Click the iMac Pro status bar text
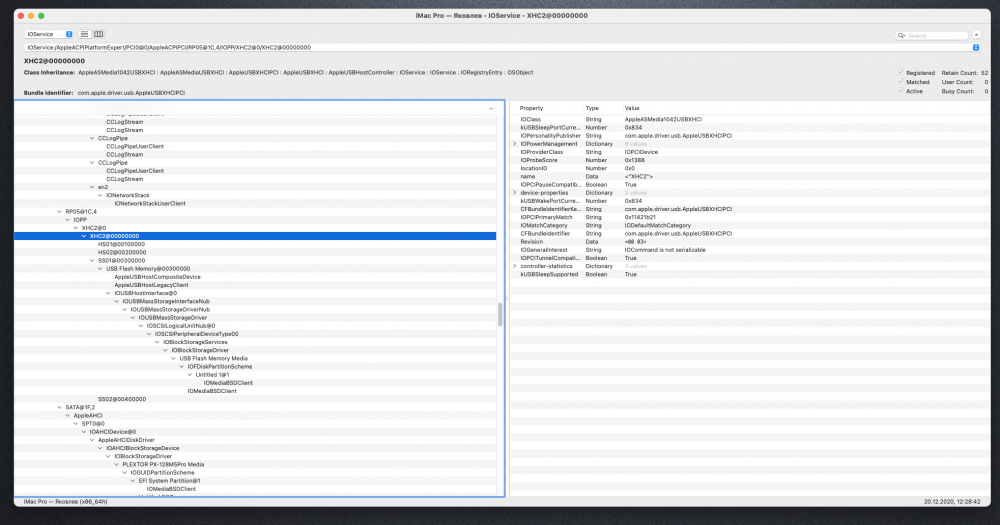1000x525 pixels. 65,501
